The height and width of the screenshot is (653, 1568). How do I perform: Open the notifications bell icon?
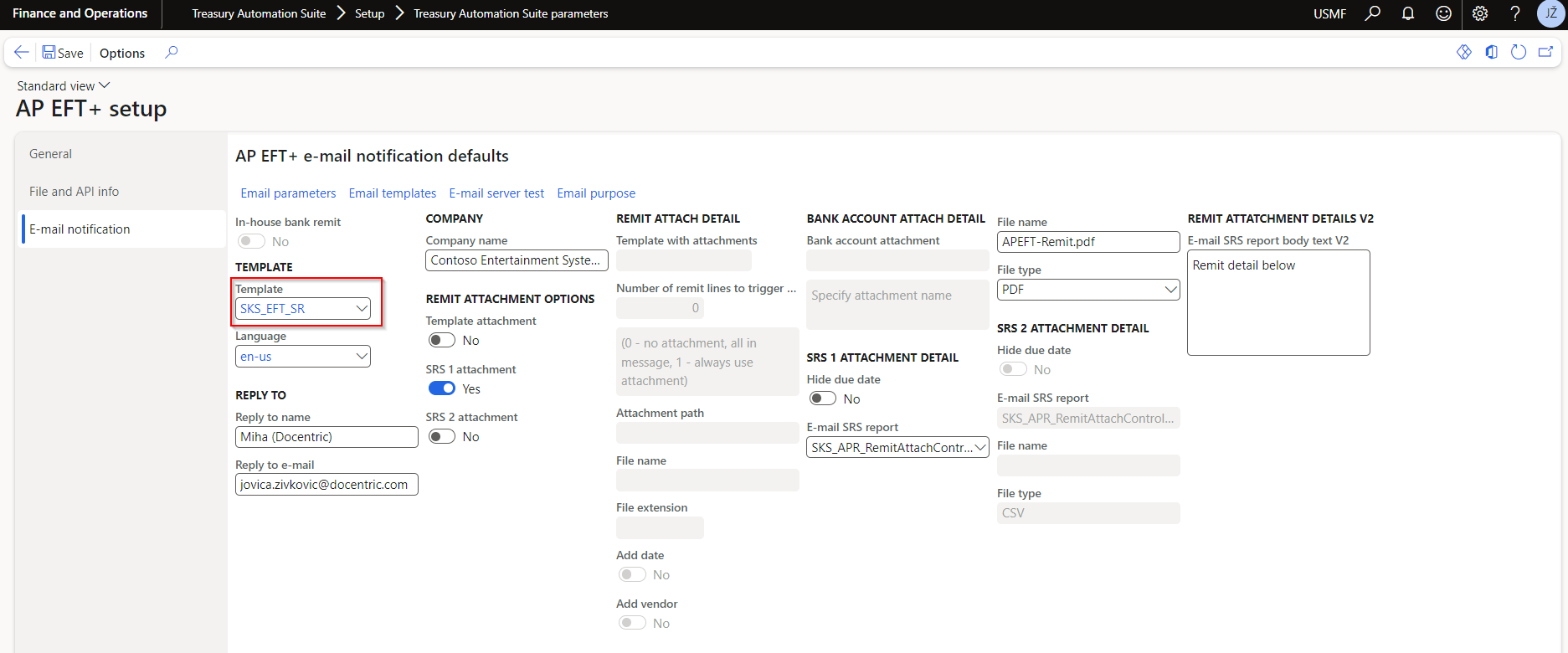point(1408,13)
